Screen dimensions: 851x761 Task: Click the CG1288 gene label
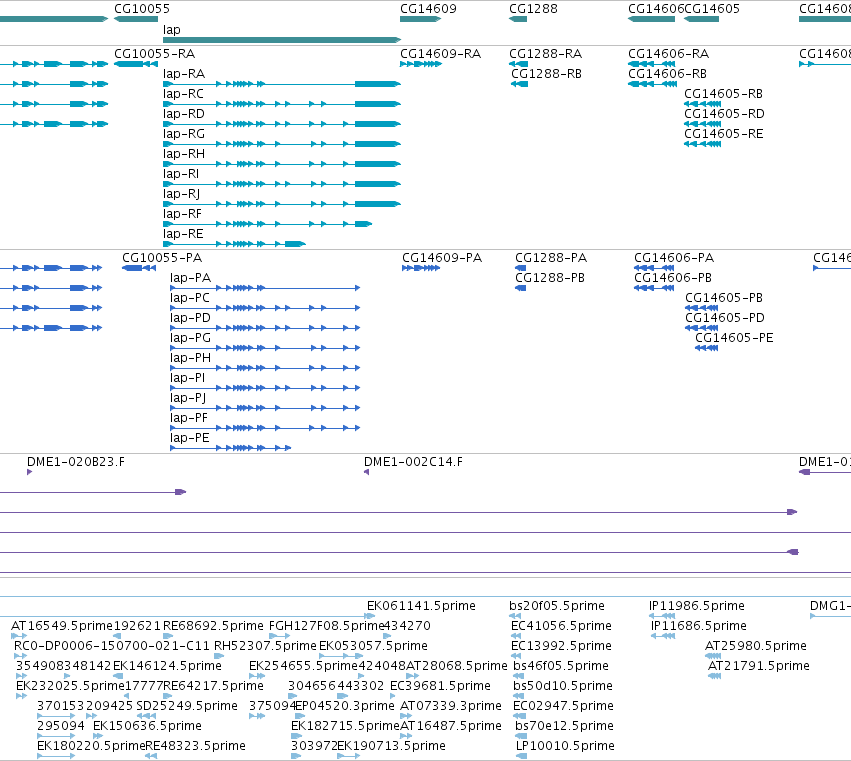tap(533, 9)
